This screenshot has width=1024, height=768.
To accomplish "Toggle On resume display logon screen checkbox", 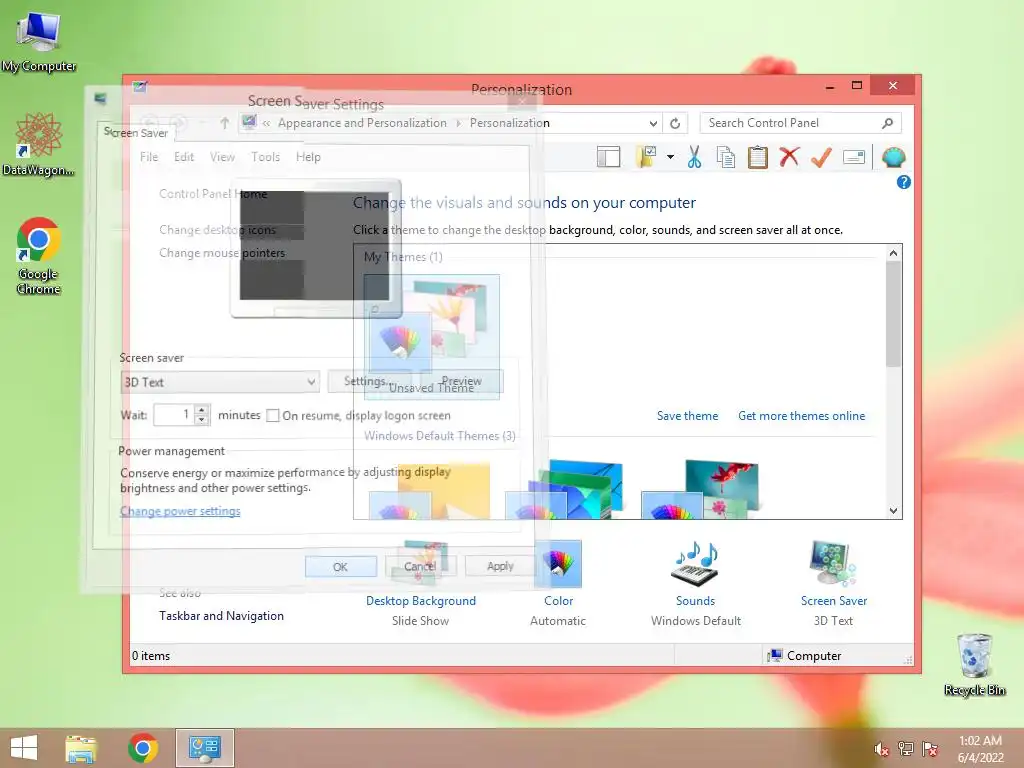I will coord(273,415).
